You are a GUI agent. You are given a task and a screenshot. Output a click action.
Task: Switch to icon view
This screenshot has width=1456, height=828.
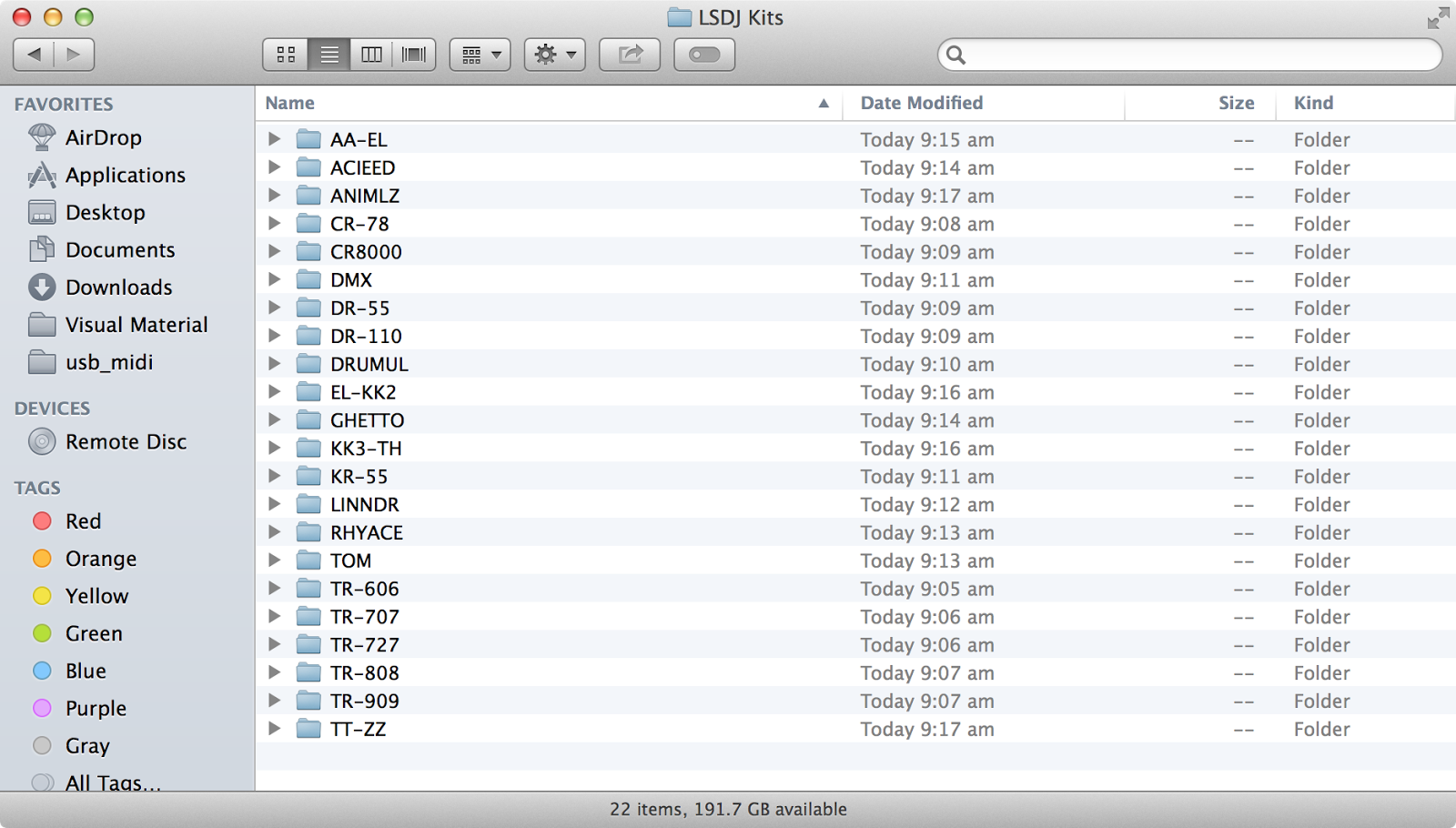tap(286, 55)
